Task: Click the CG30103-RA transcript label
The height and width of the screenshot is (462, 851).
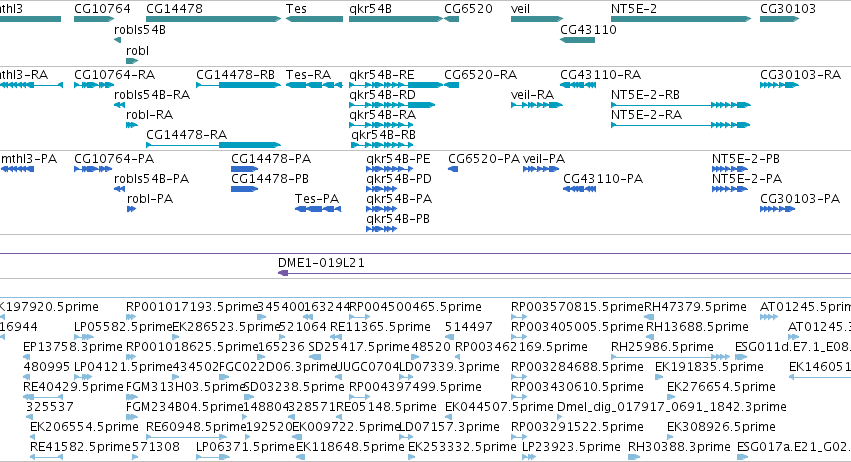Action: 801,74
